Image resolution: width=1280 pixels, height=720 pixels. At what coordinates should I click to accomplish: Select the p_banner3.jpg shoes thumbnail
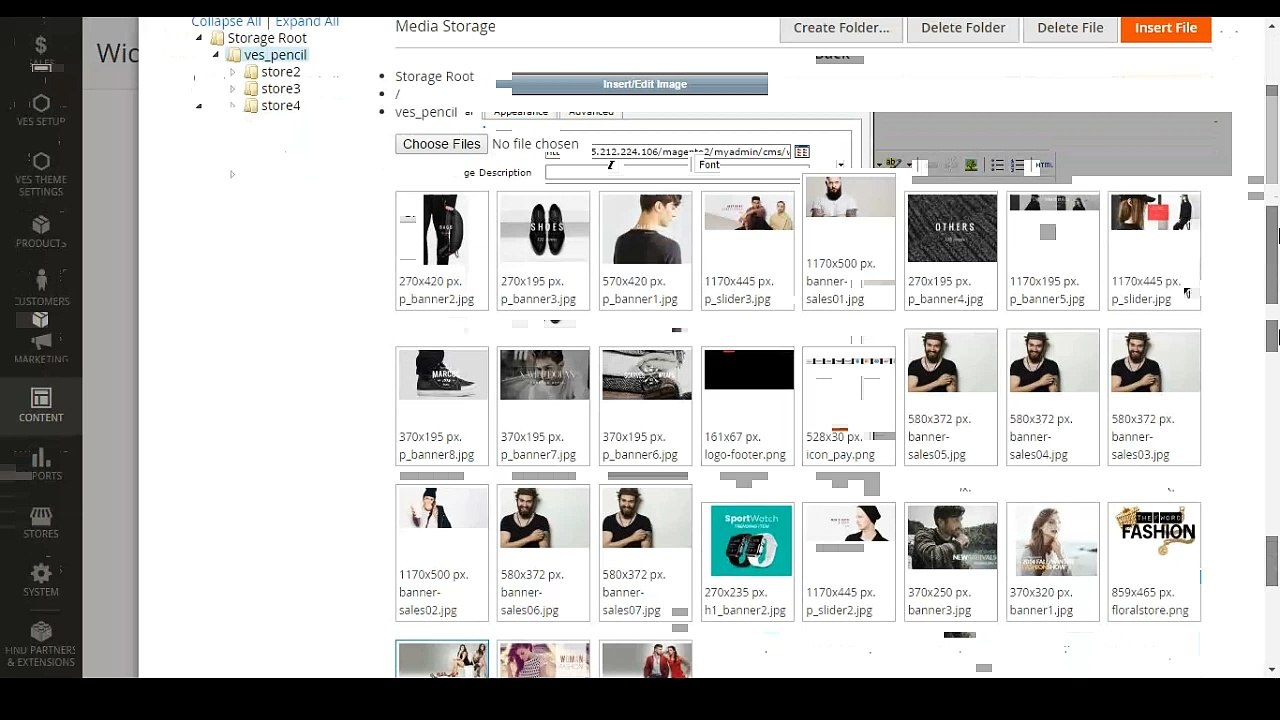544,251
